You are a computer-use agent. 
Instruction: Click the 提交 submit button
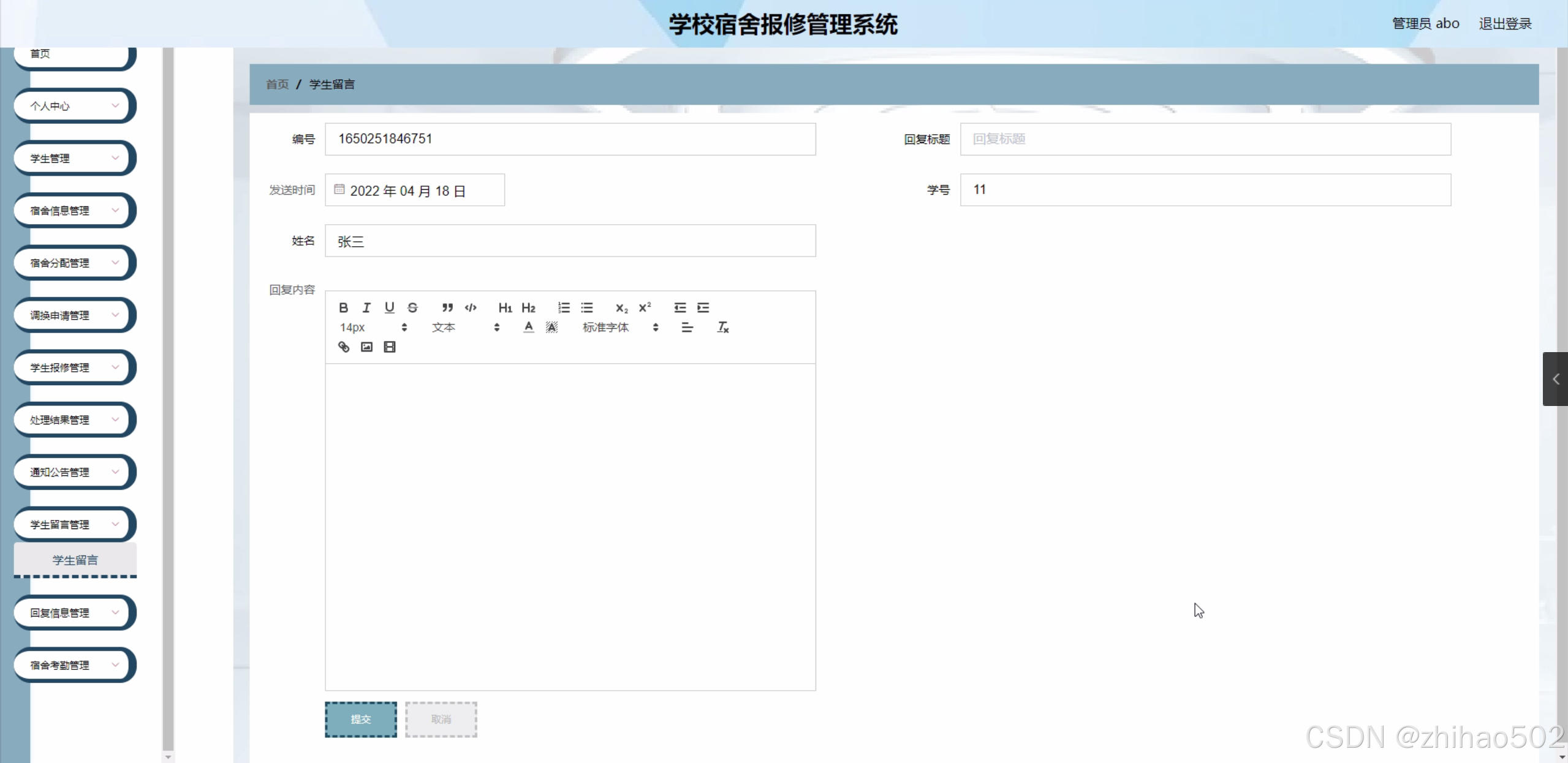pos(360,720)
